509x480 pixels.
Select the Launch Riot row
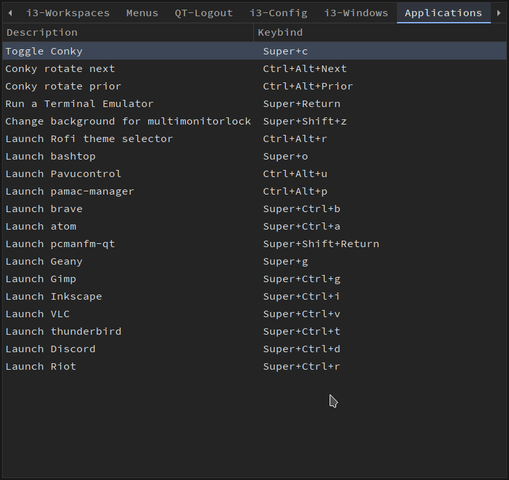tap(255, 367)
